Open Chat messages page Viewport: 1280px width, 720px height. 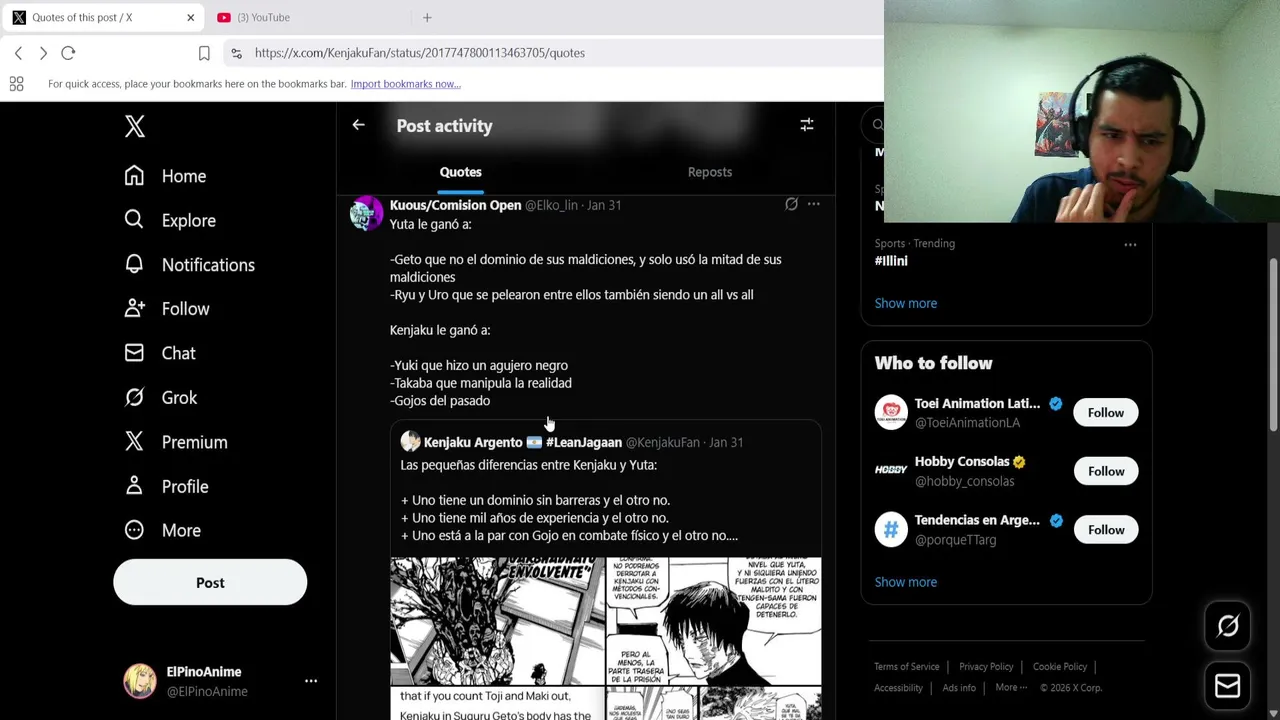tap(160, 353)
